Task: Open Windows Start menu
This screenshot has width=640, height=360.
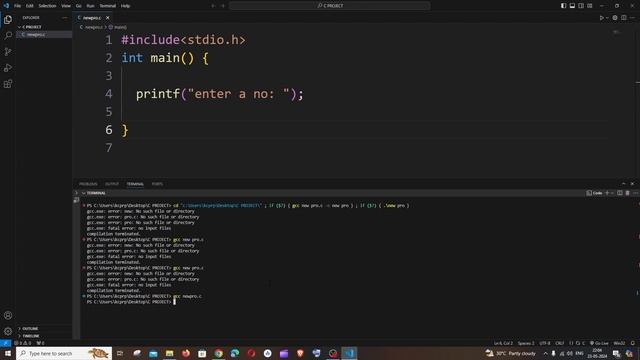Action: click(7, 353)
